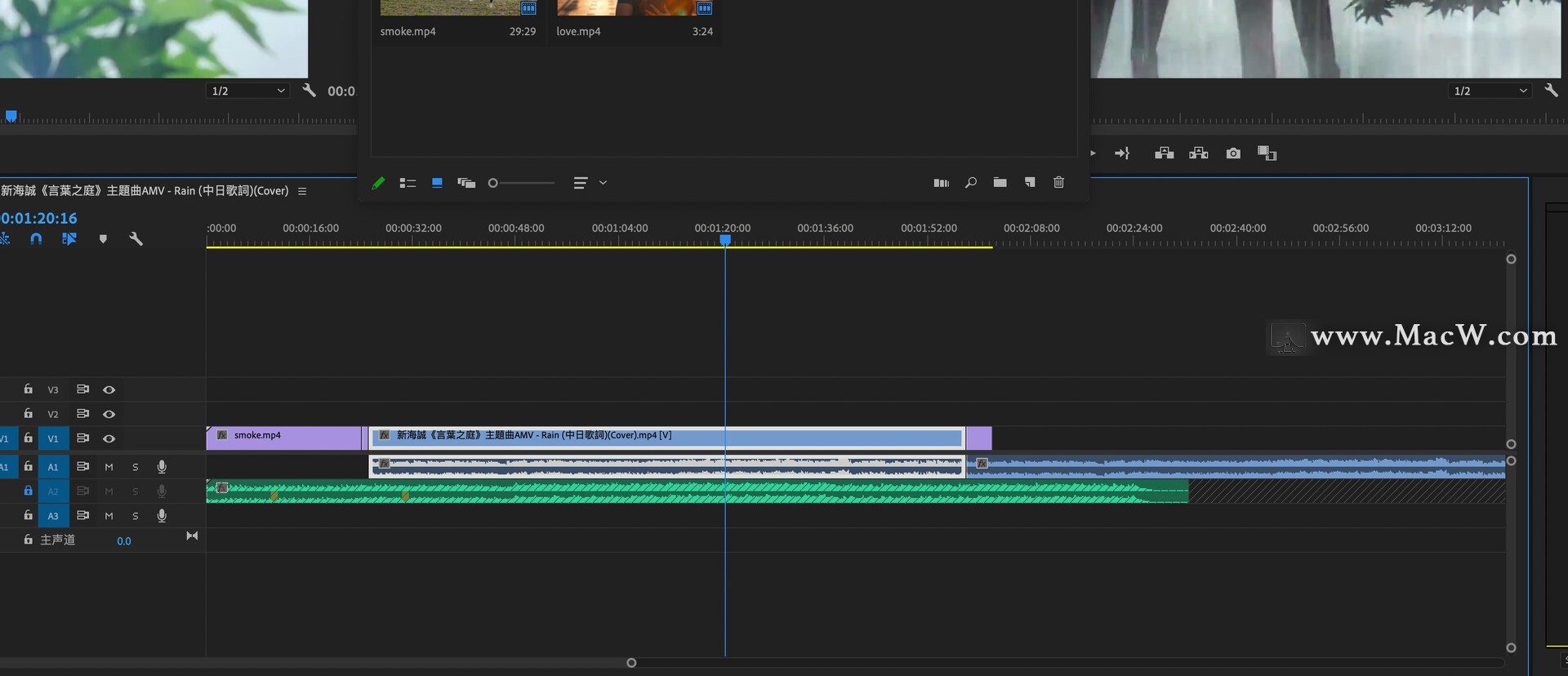The image size is (1568, 676).
Task: Click the trash Clear icon
Action: click(1058, 182)
